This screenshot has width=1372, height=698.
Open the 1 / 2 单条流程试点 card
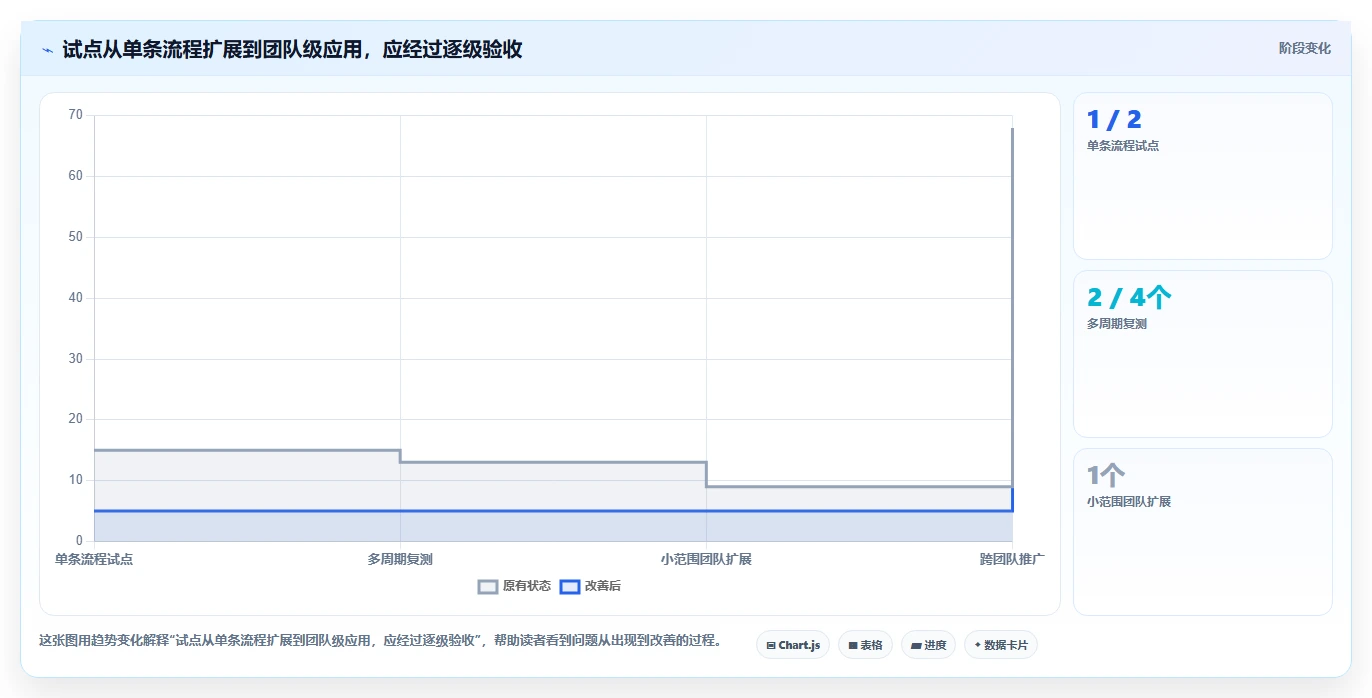point(1203,176)
